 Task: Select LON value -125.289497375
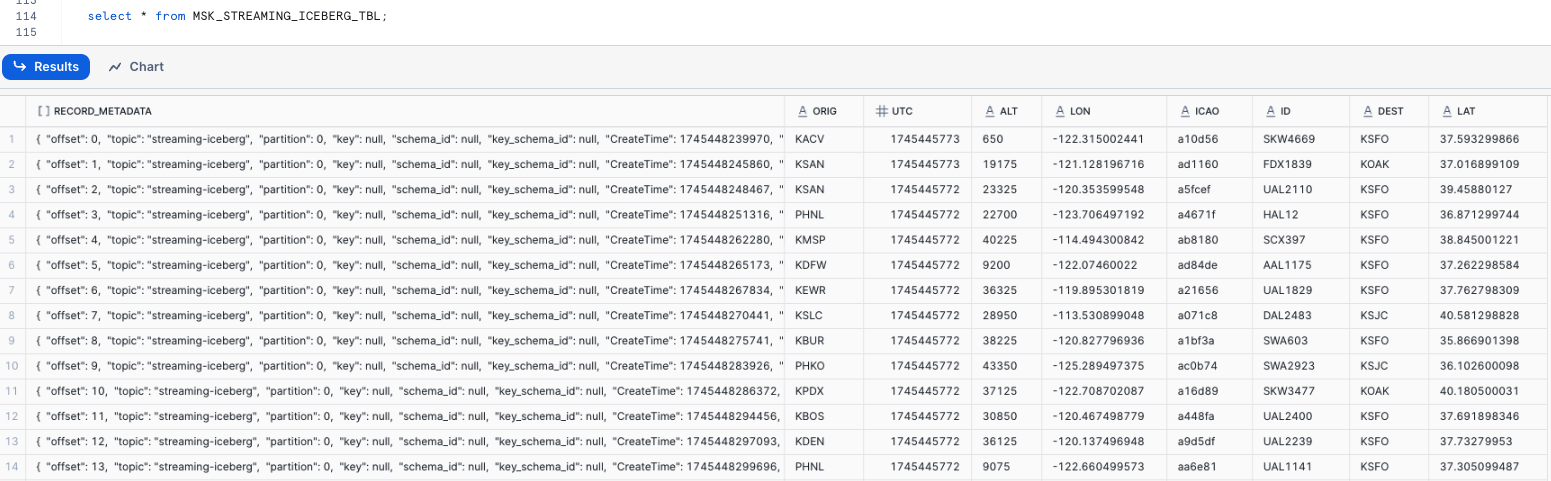[x=1103, y=366]
